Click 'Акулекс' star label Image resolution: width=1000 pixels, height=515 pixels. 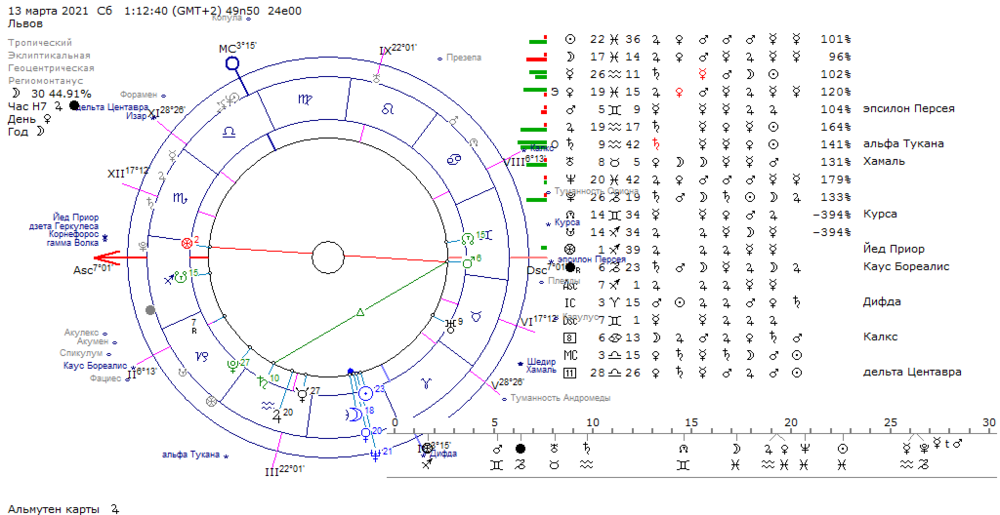coord(82,333)
